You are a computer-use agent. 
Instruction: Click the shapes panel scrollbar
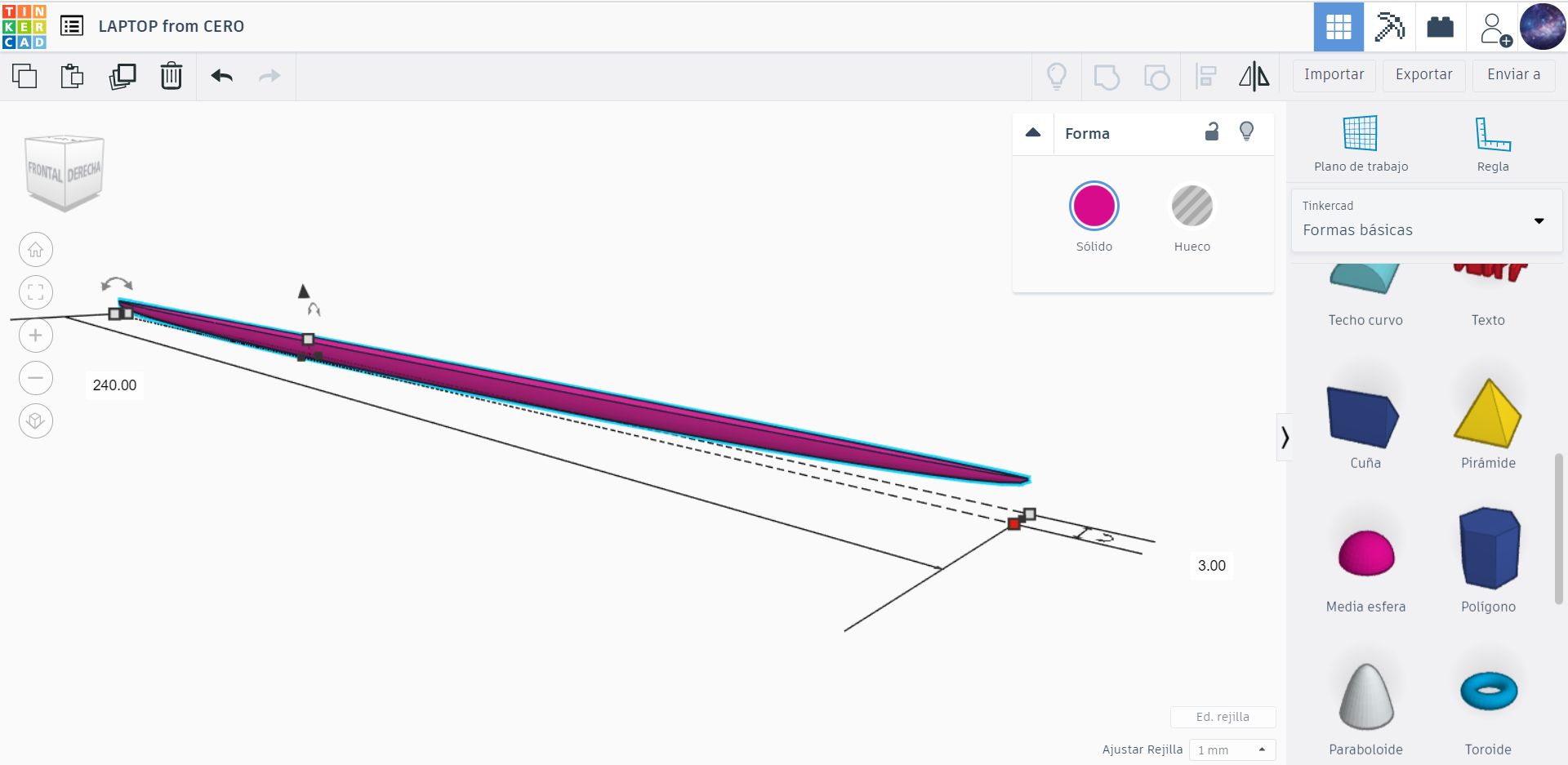pos(1558,528)
